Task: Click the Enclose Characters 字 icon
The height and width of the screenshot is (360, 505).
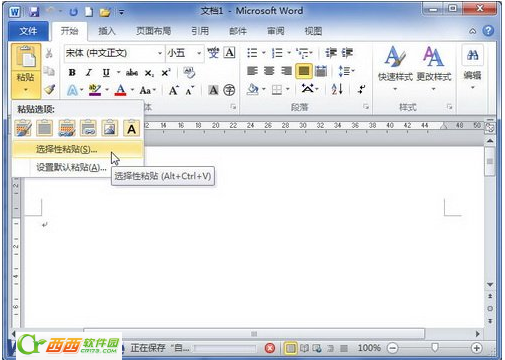Action: point(229,90)
